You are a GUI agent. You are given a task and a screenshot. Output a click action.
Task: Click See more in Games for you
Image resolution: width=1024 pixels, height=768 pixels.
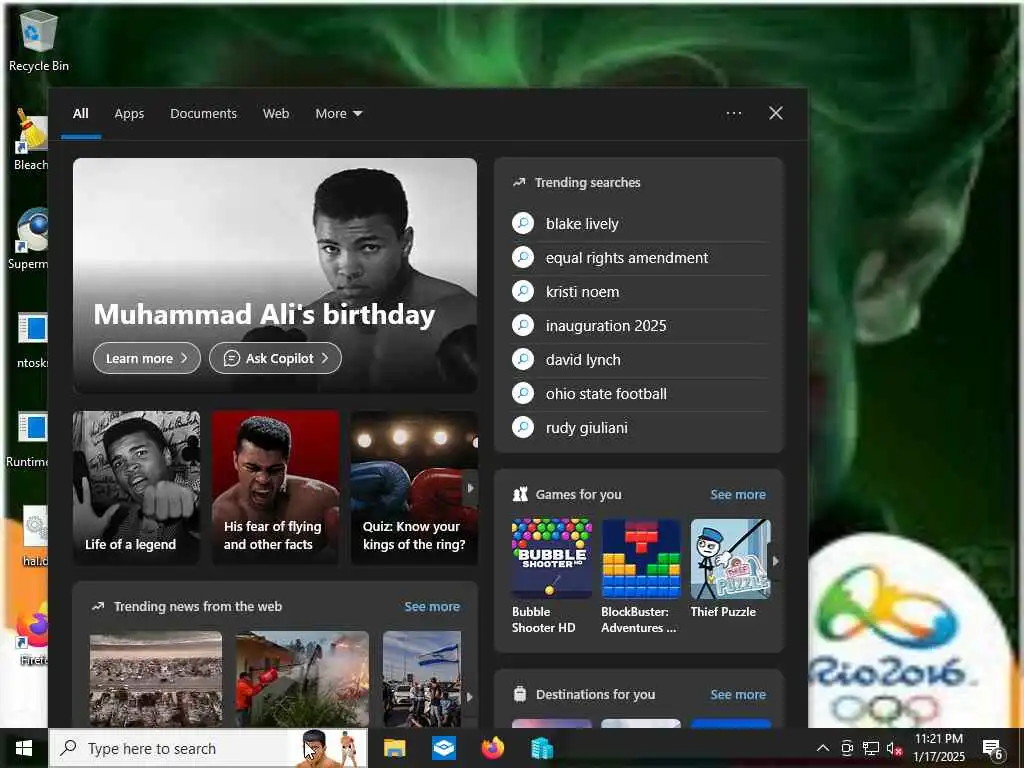click(738, 495)
